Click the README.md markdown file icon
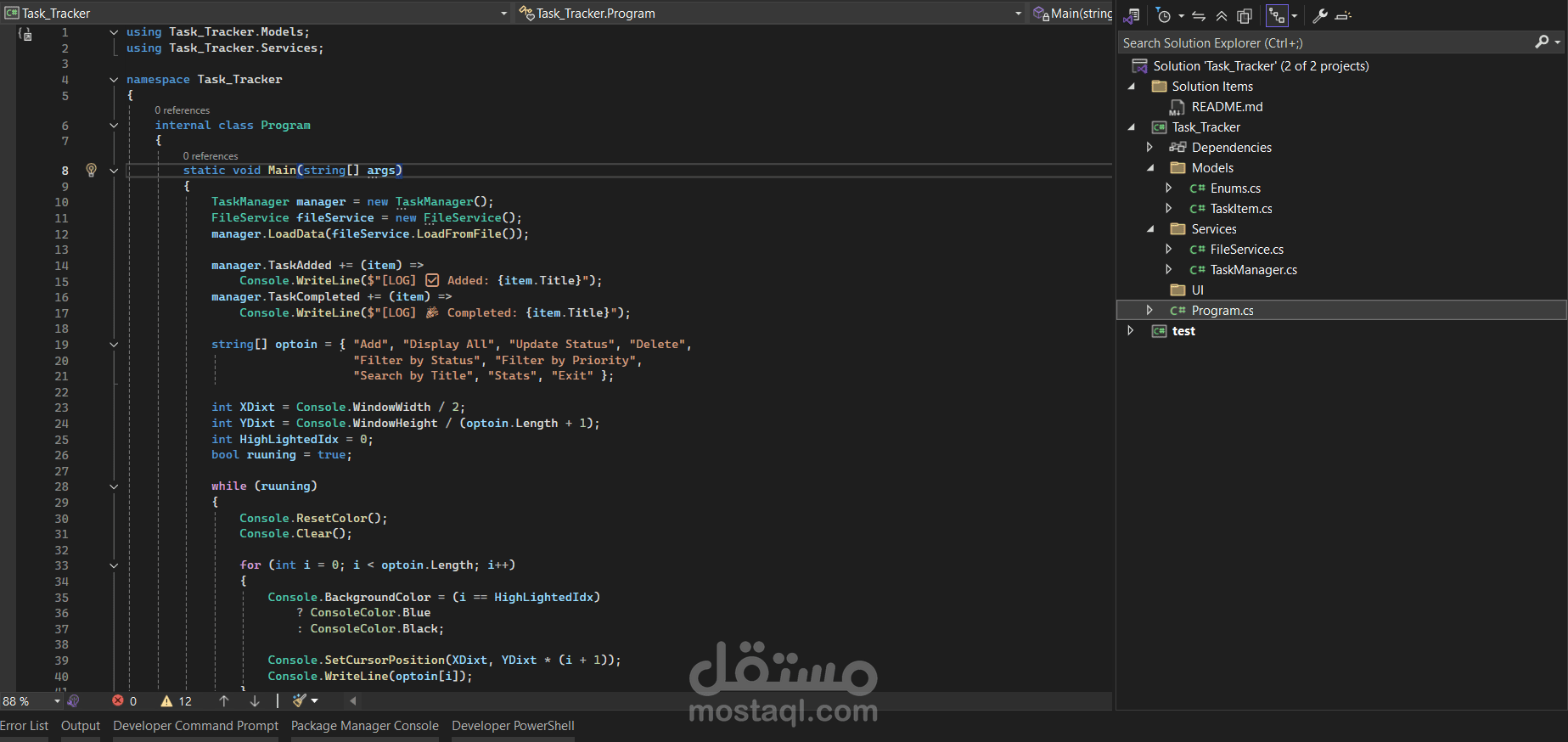This screenshot has width=1568, height=742. click(1177, 107)
